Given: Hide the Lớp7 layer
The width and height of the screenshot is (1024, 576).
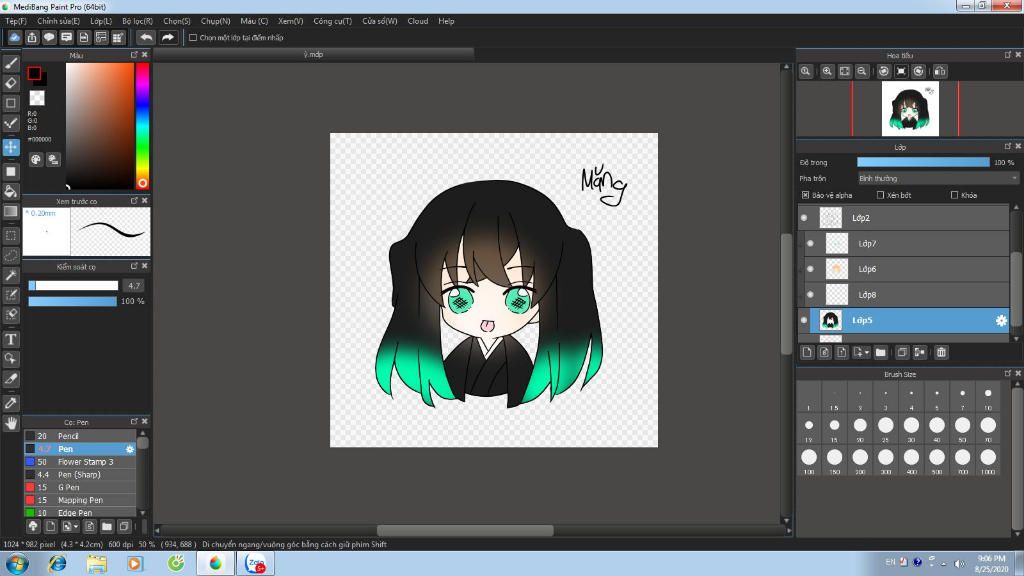Looking at the screenshot, I should (810, 244).
